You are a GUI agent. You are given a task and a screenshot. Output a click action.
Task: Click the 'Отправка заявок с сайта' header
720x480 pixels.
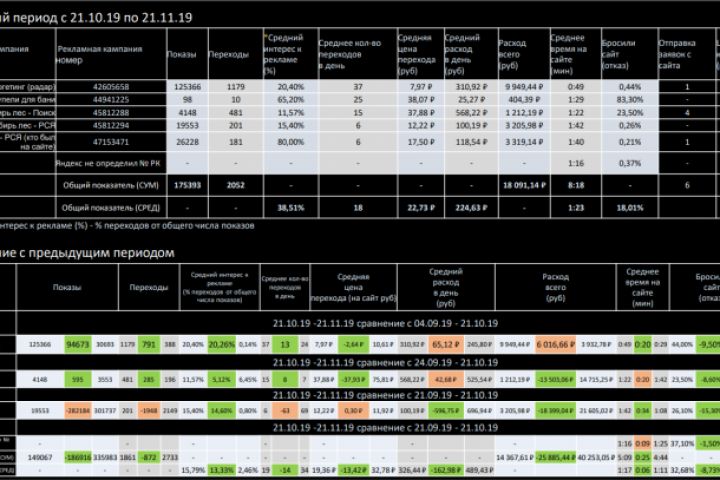686,54
